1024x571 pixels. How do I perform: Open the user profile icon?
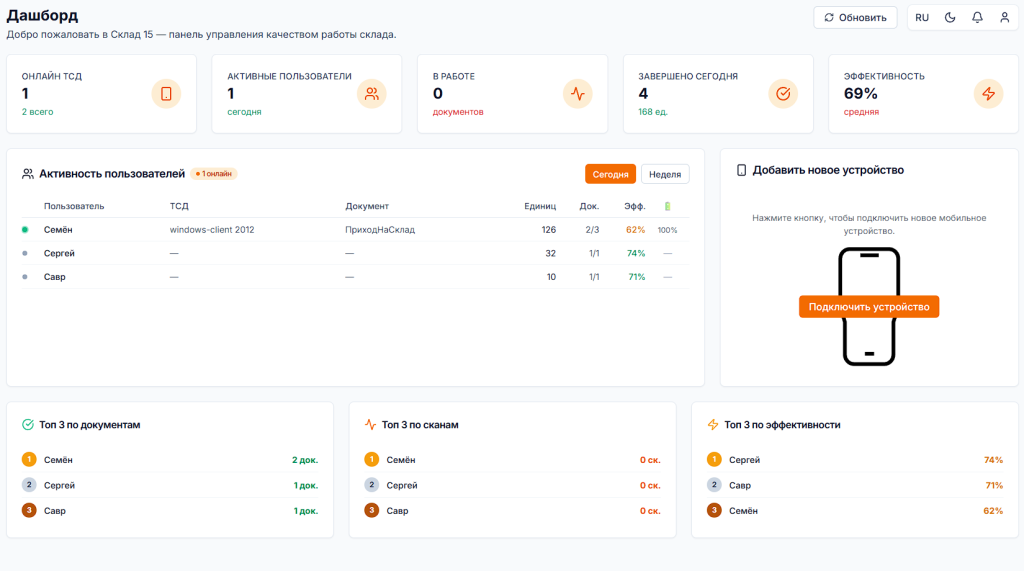1004,18
